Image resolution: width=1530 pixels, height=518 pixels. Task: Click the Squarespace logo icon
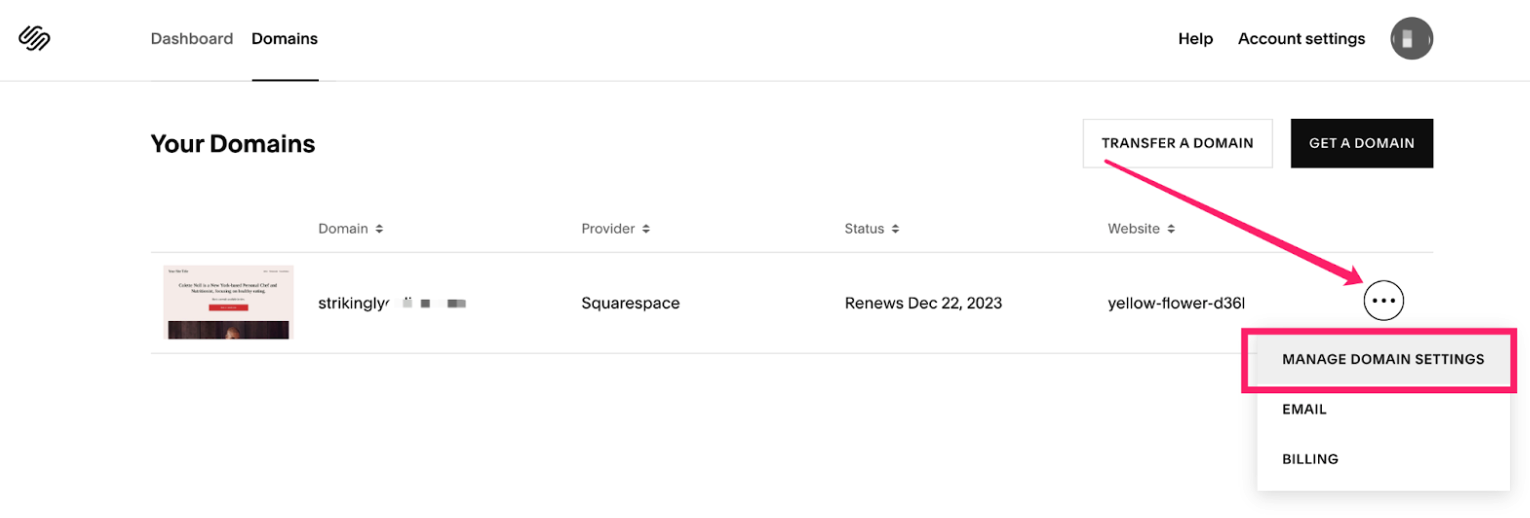point(34,39)
